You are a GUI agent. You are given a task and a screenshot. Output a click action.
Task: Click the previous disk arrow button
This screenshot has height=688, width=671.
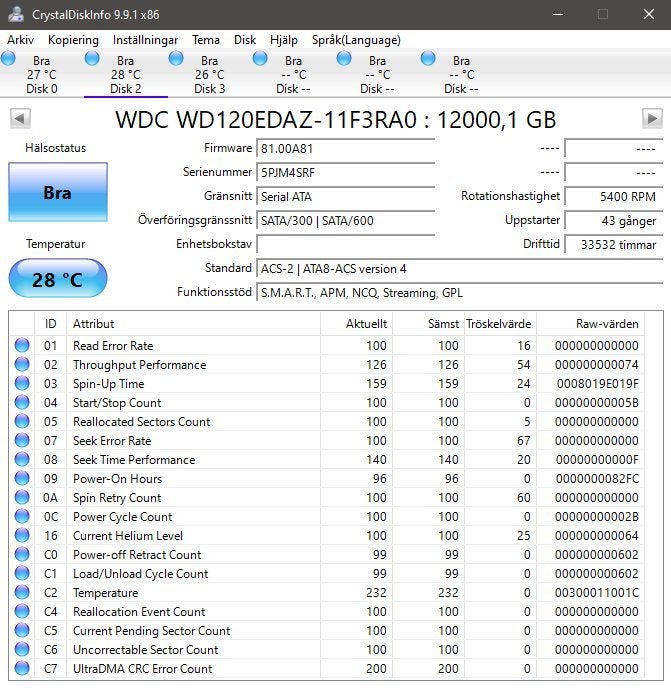[20, 118]
